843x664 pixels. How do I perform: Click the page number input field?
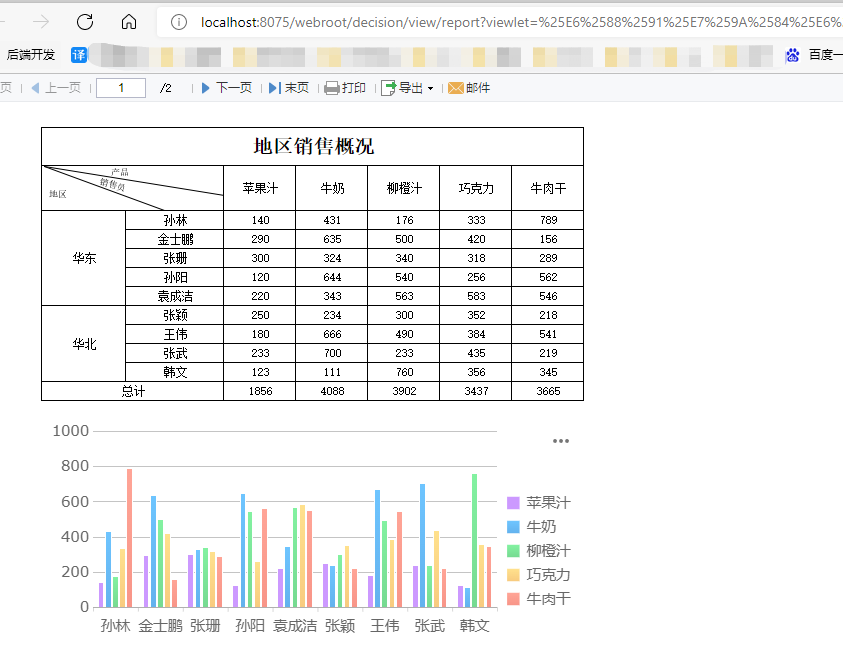pos(120,88)
